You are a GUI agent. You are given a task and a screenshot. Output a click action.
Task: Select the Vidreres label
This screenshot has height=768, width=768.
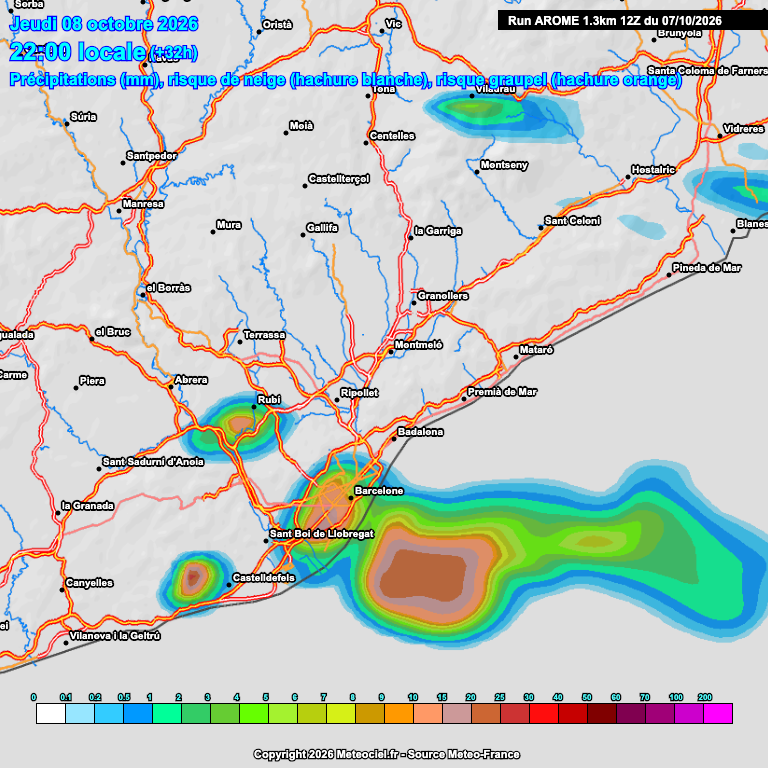click(744, 129)
